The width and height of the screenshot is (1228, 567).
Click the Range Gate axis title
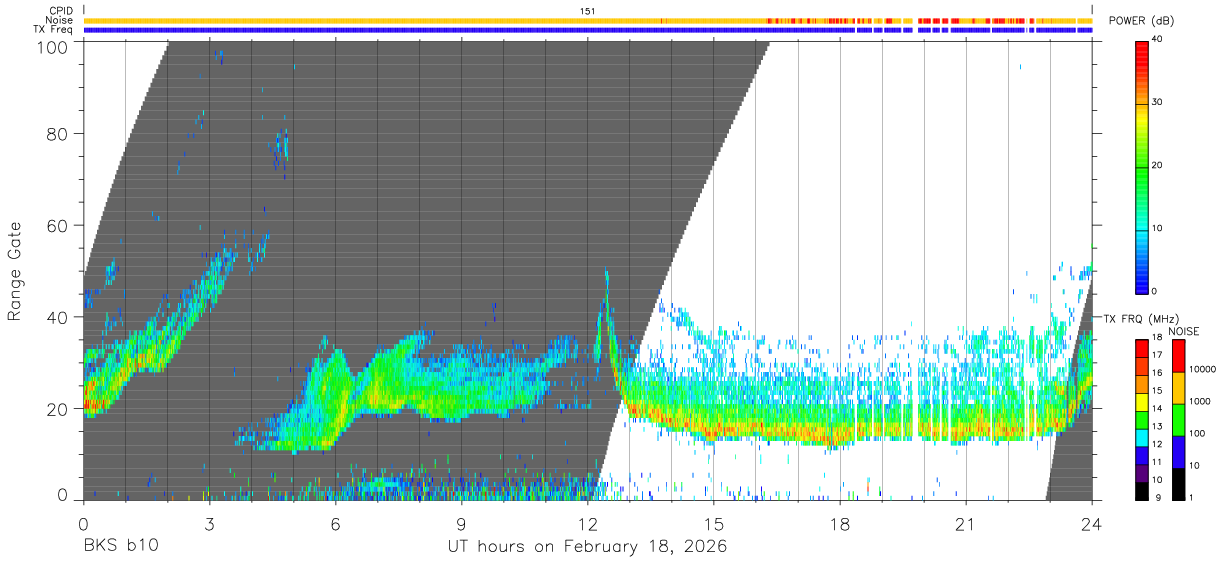[16, 272]
